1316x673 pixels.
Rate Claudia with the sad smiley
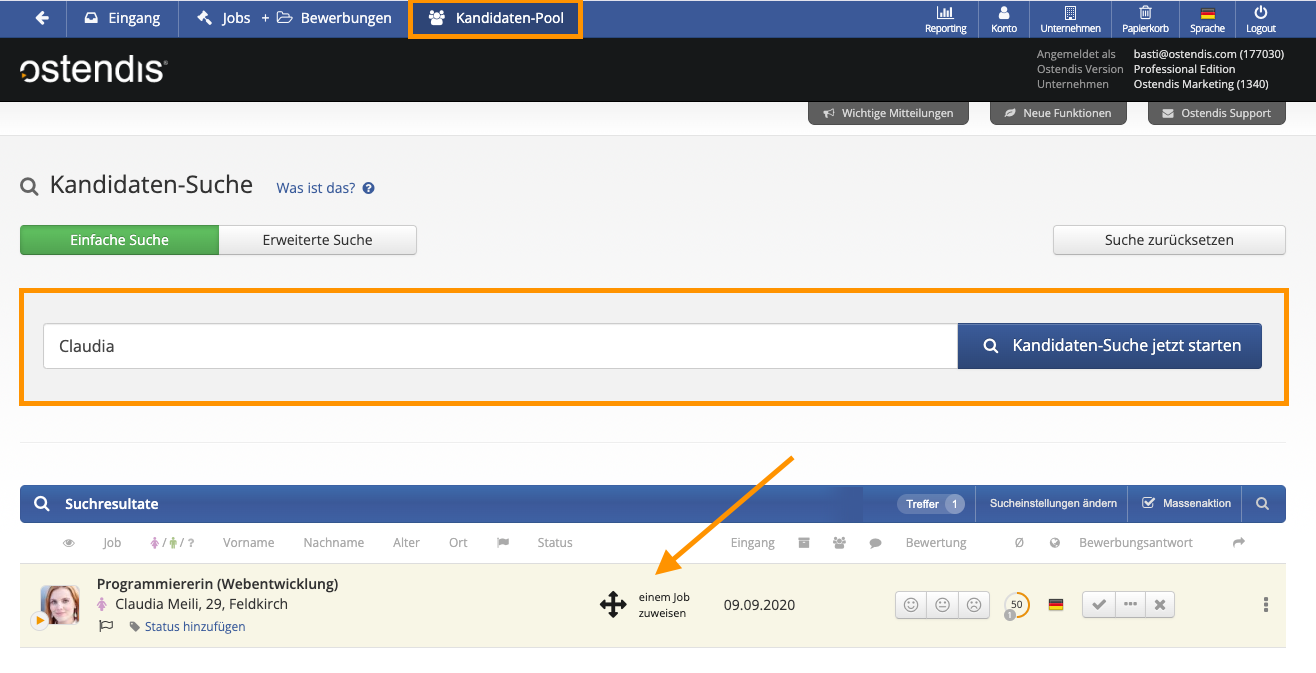(972, 605)
